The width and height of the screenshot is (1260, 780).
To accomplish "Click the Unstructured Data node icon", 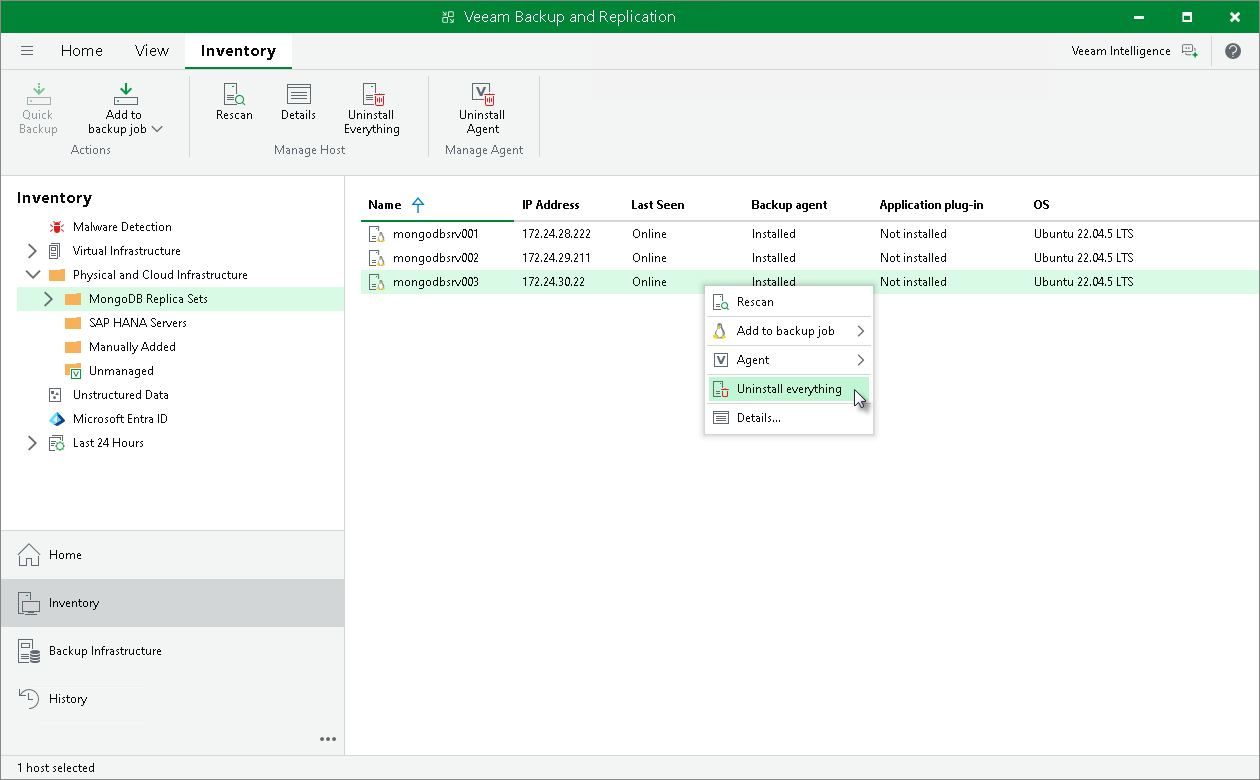I will (x=56, y=395).
